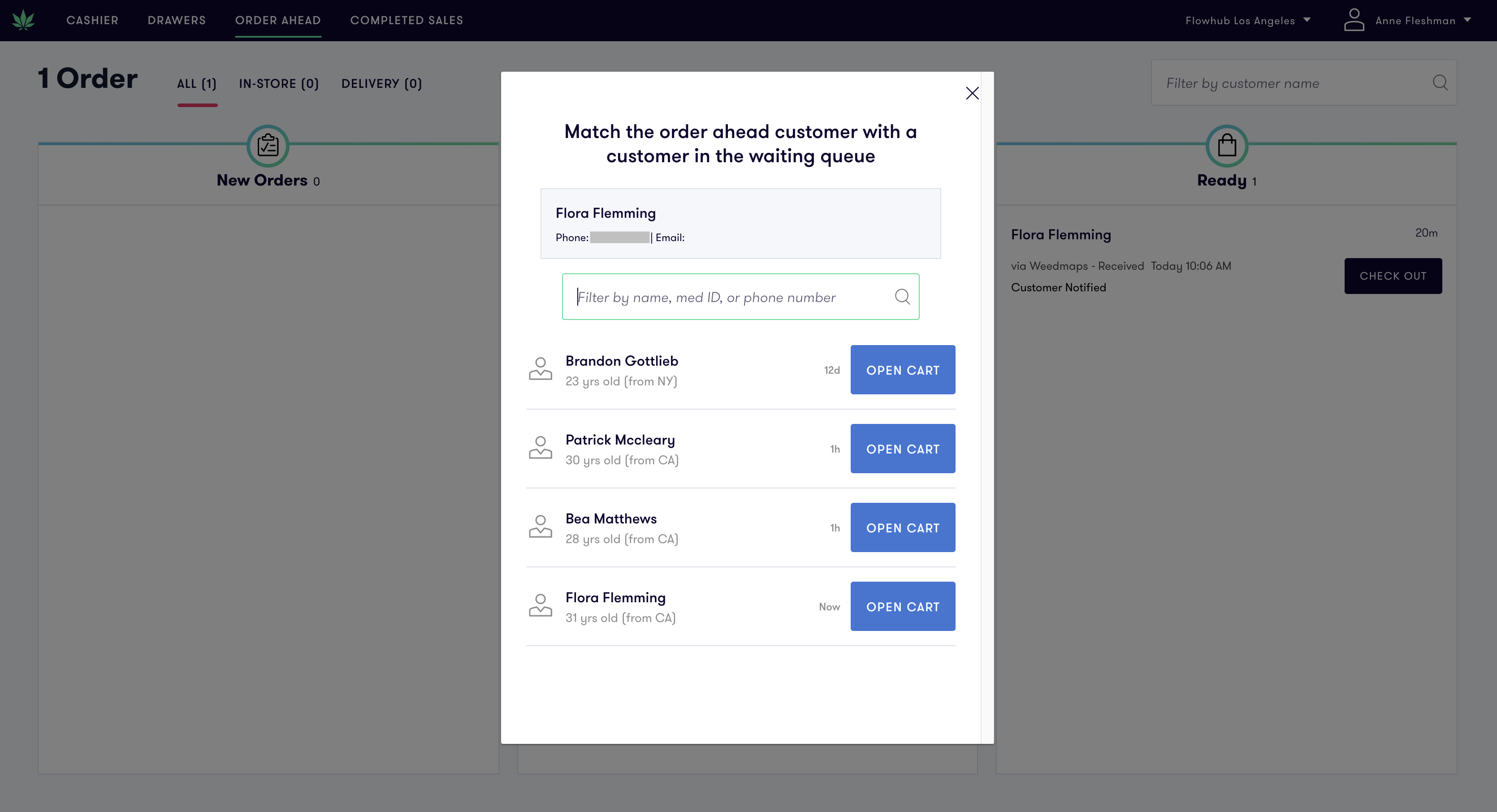
Task: Click the Flowhub leaf logo
Action: [23, 20]
